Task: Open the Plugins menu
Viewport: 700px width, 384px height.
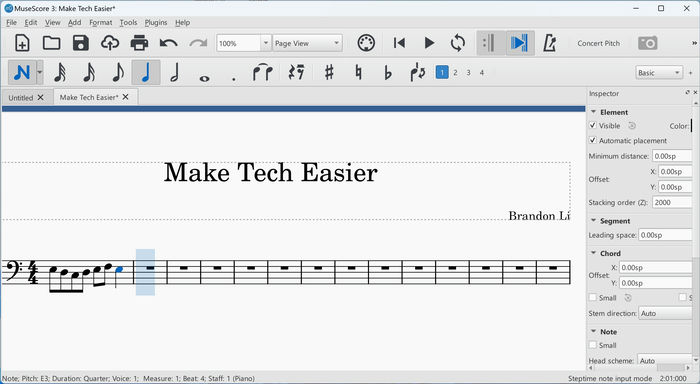Action: (x=156, y=22)
